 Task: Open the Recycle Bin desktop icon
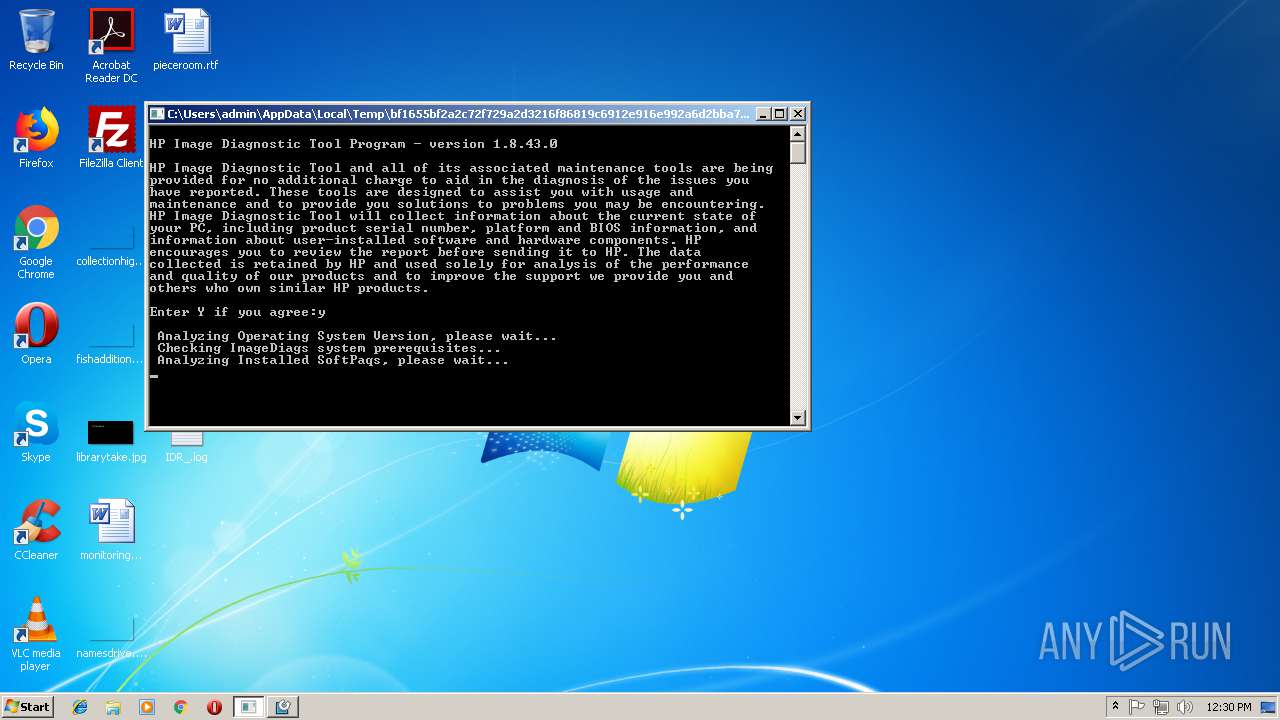36,40
